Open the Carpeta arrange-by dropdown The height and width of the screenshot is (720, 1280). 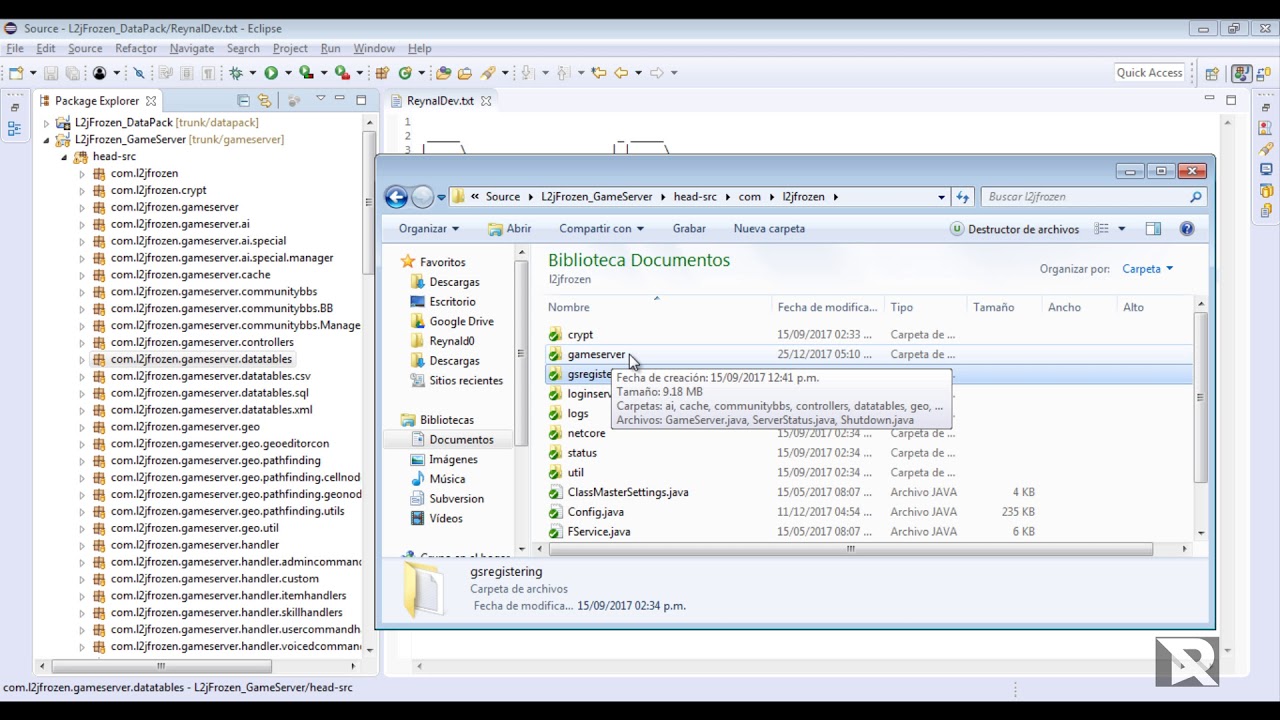(x=1147, y=269)
